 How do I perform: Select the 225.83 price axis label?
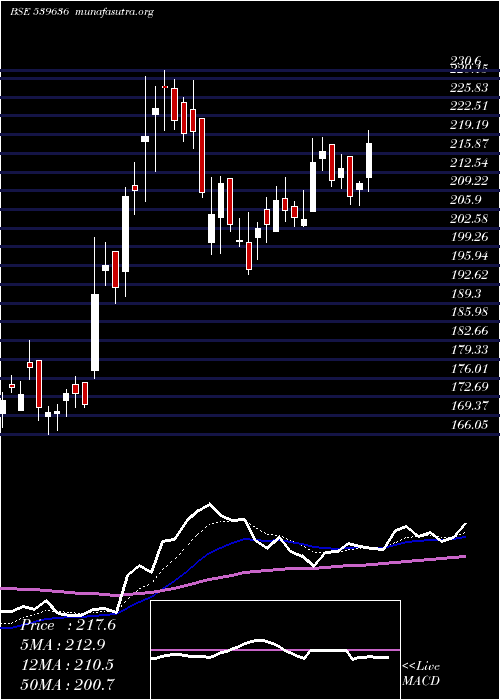tap(469, 88)
